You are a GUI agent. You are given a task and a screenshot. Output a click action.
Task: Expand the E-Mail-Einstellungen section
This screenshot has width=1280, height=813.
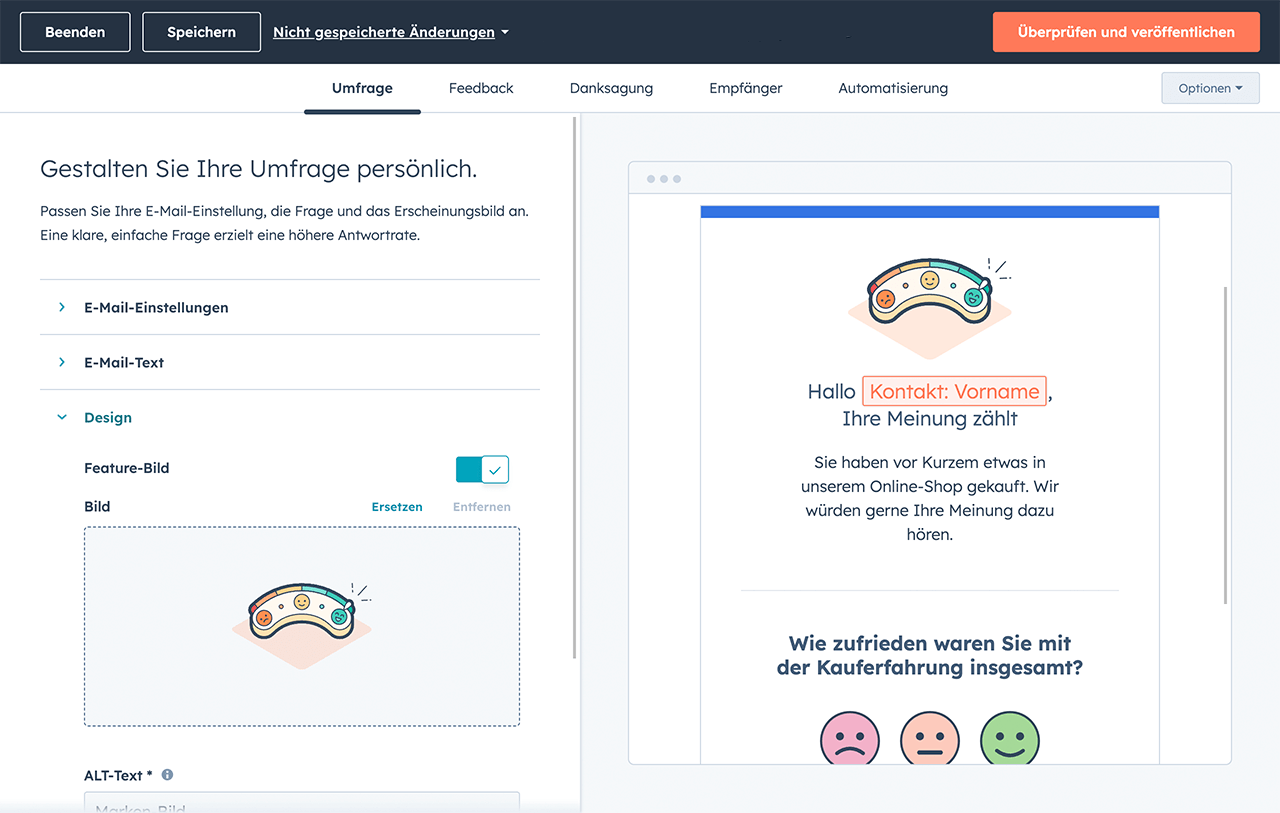[x=156, y=308]
